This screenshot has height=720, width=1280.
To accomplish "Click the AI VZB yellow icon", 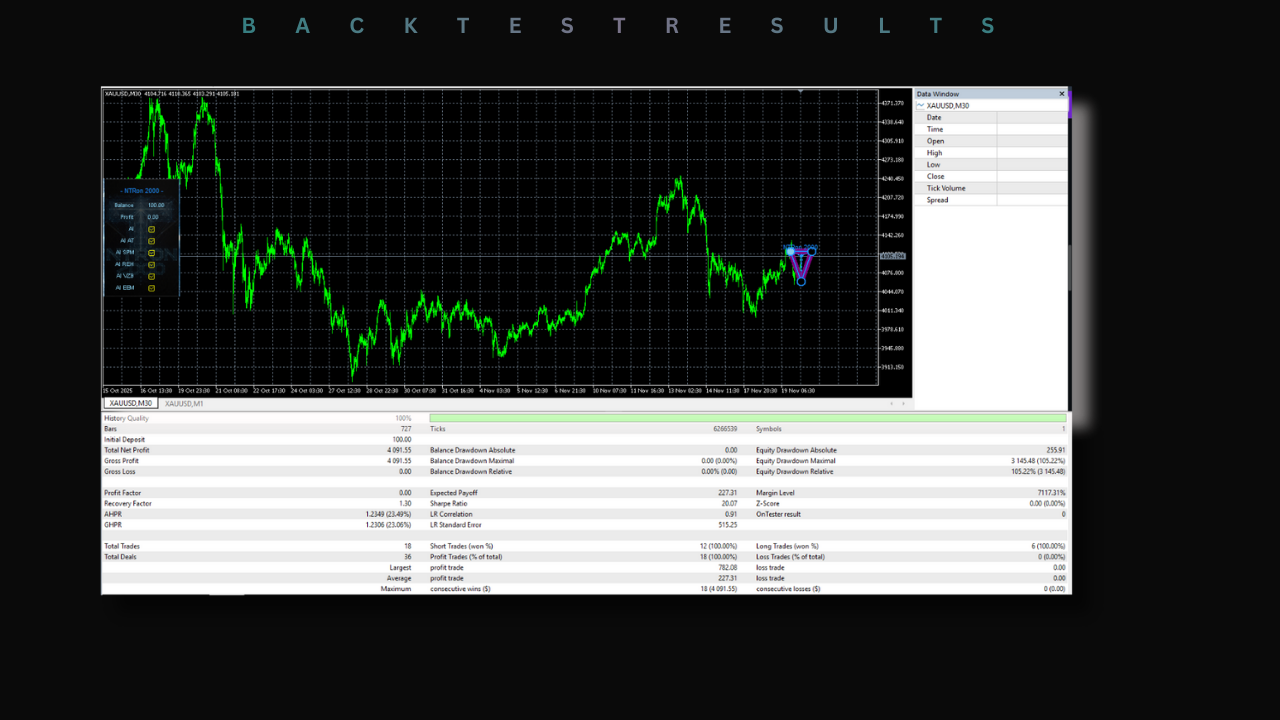I will 152,276.
